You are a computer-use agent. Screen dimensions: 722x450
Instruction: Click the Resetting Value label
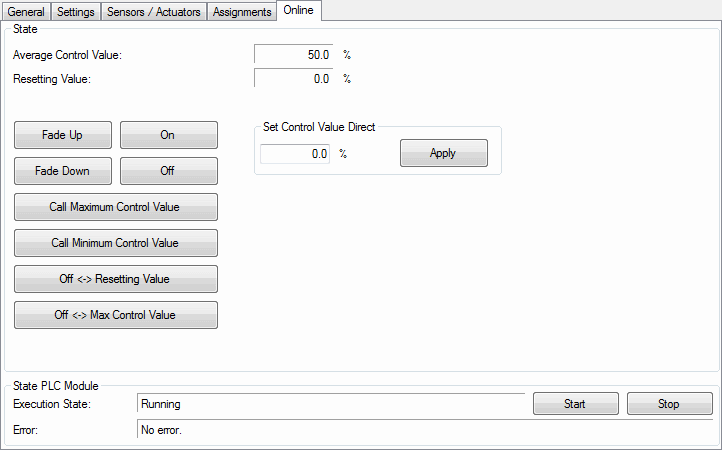coord(52,79)
